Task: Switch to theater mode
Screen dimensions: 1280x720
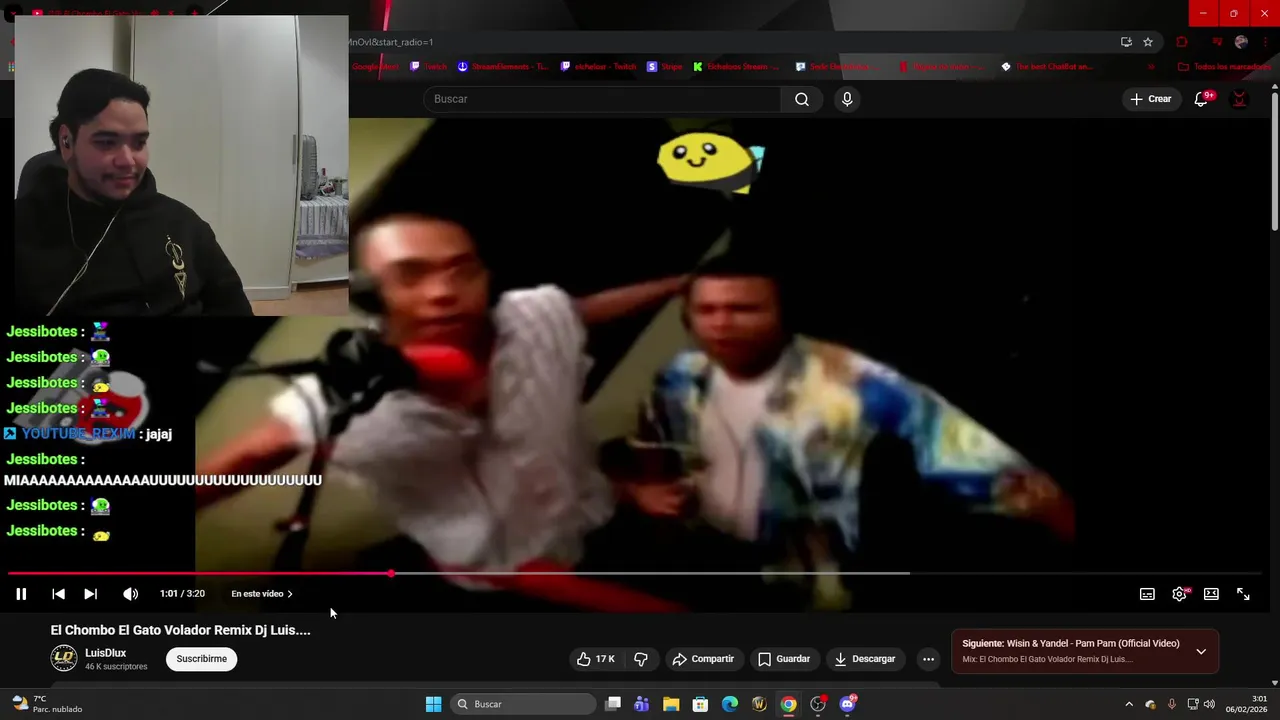Action: 1211,594
